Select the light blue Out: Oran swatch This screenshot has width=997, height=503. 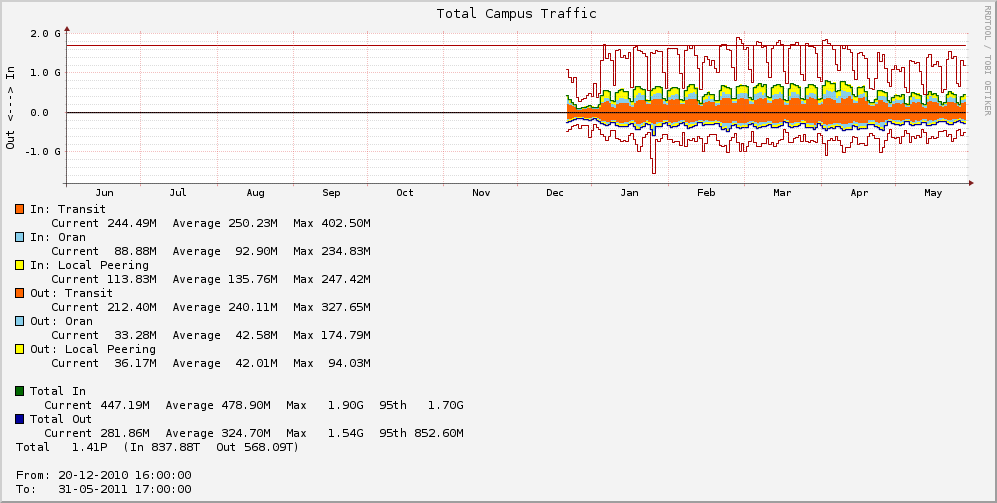tap(20, 321)
